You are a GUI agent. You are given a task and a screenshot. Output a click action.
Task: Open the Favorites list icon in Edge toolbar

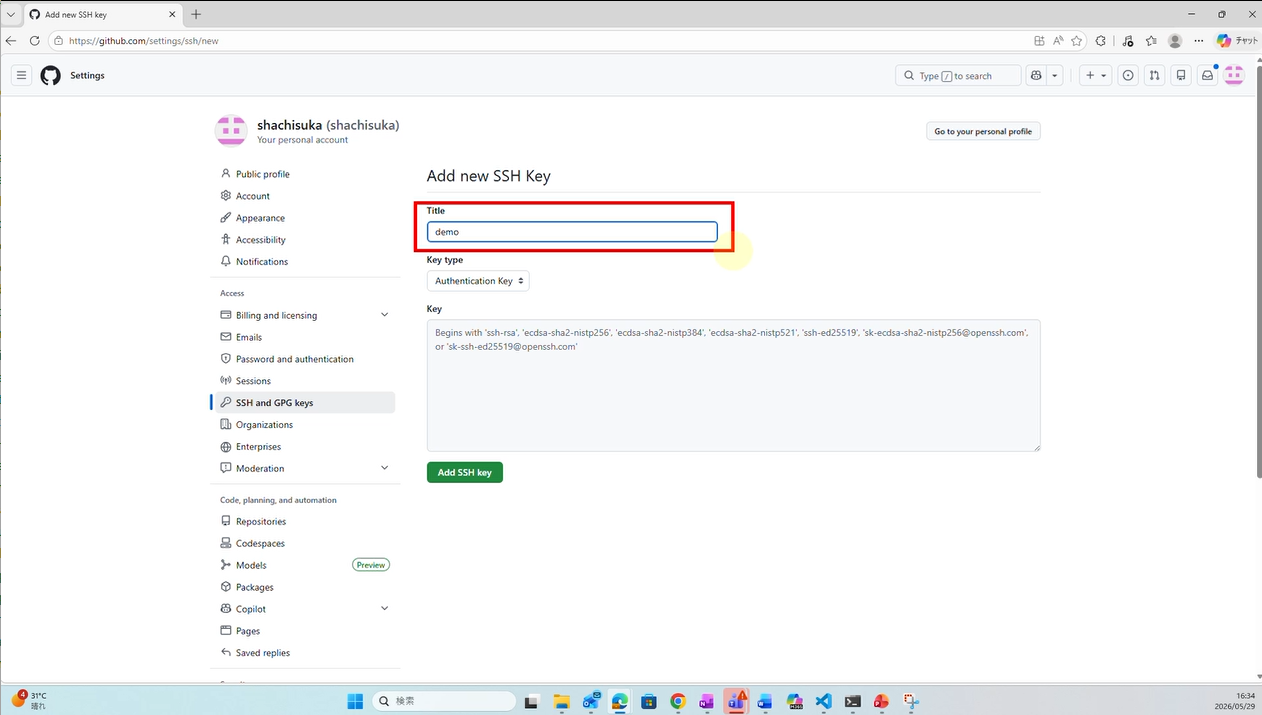coord(1151,41)
